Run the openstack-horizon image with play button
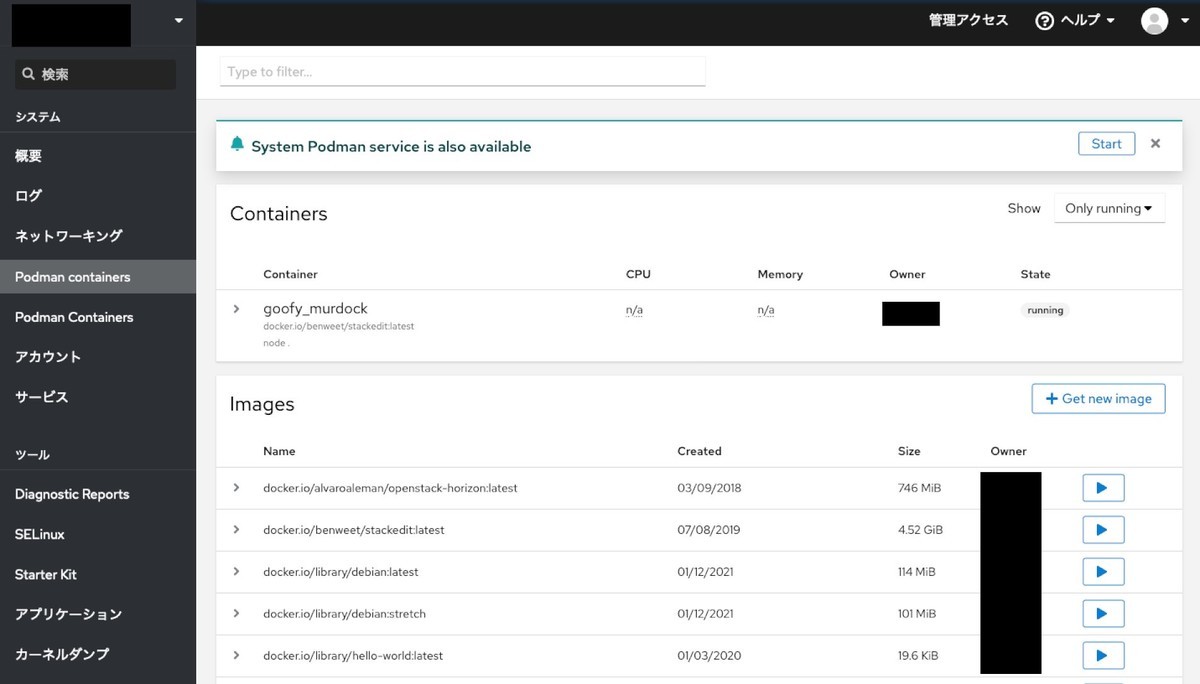Viewport: 1200px width, 684px height. [x=1103, y=488]
